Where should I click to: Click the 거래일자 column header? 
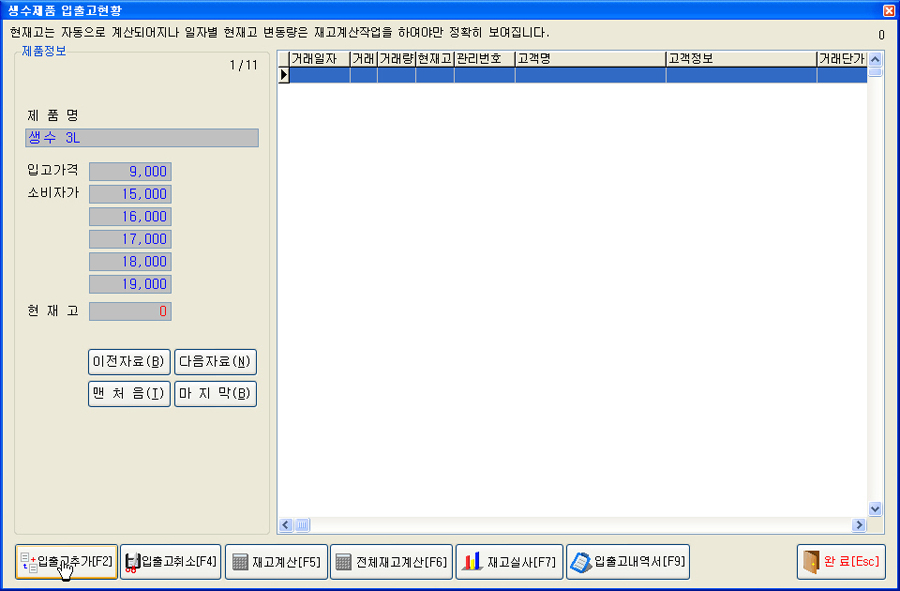point(320,59)
